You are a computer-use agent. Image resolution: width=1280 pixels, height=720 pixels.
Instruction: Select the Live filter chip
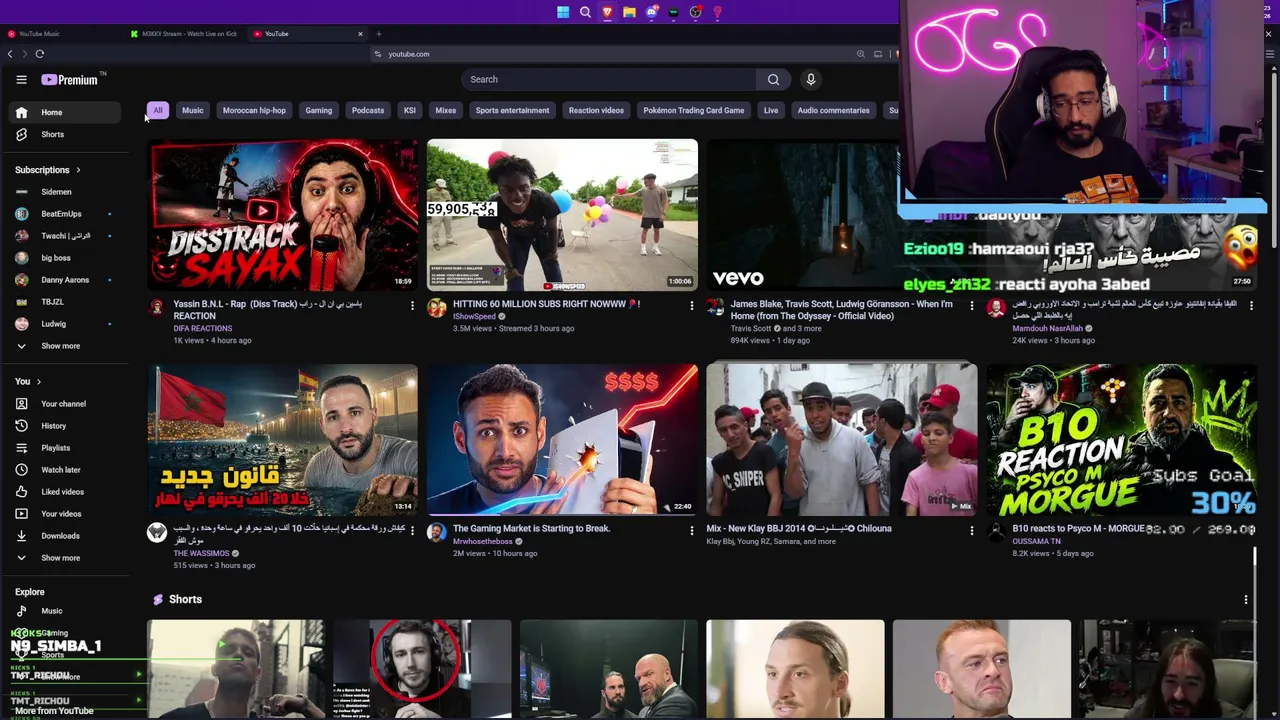point(771,111)
